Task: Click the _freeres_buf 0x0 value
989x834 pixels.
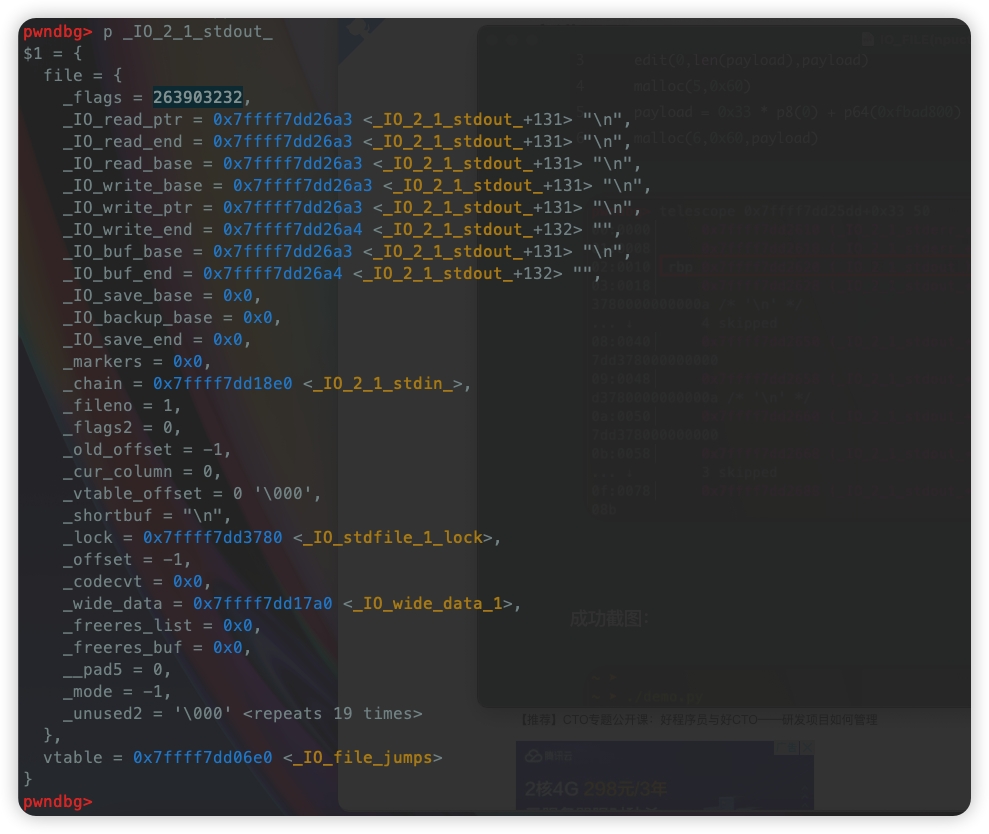Action: pyautogui.click(x=228, y=648)
